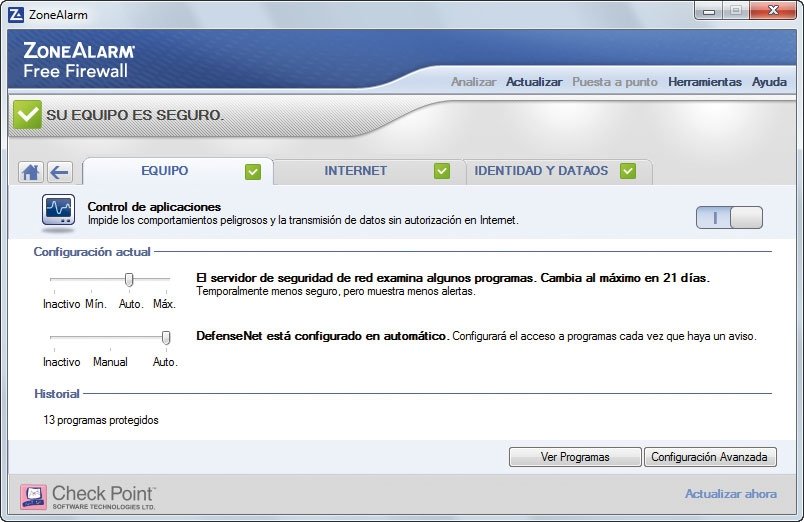
Task: Click the 'SU EQUIPO ES SEGURO.' status text
Action: coord(135,115)
